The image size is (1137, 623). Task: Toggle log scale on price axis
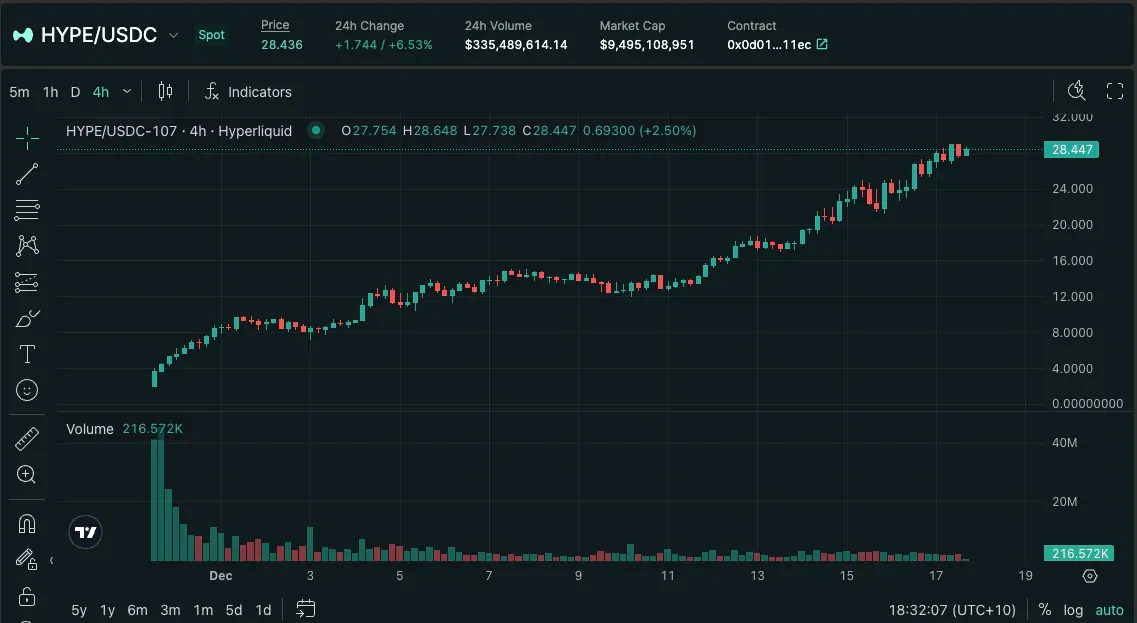(x=1073, y=610)
